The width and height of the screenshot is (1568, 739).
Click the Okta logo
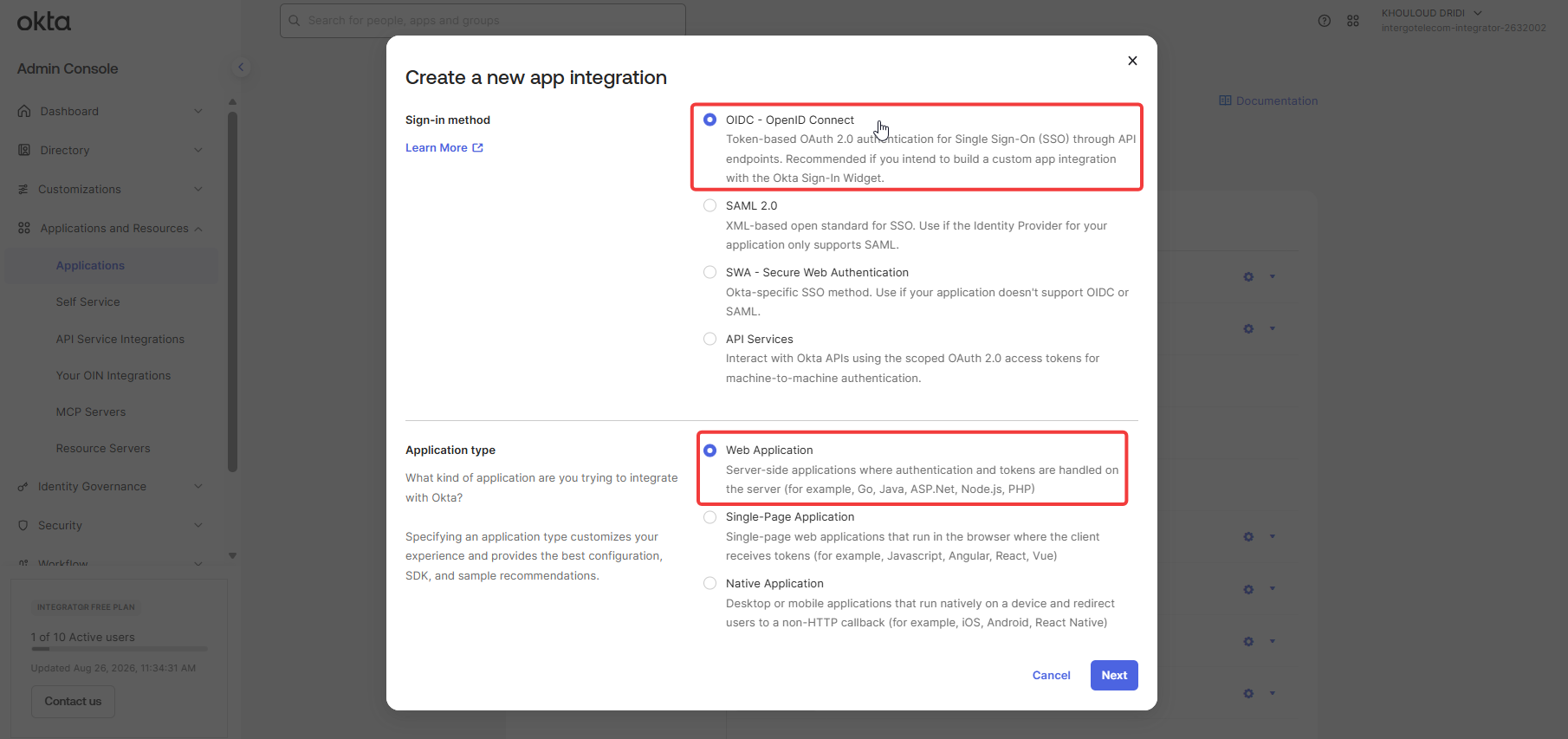[x=44, y=22]
